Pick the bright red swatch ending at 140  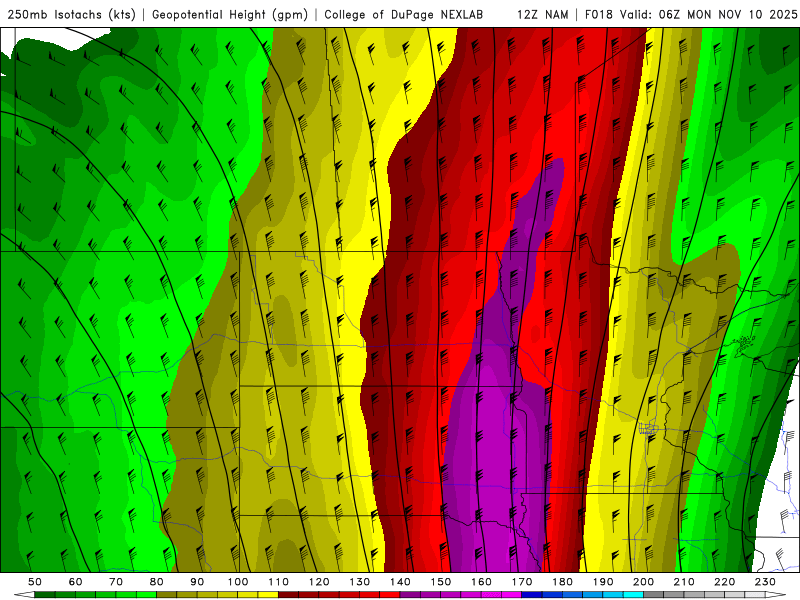click(390, 594)
